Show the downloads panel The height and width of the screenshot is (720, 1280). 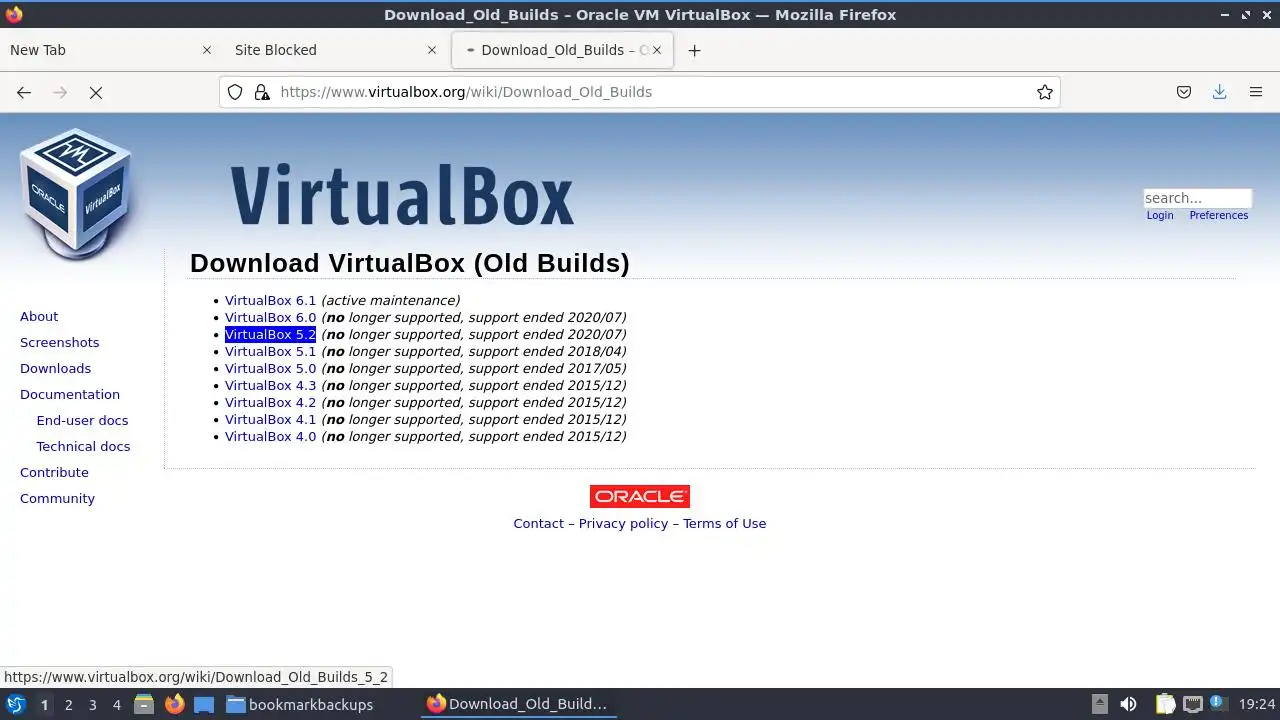(x=1220, y=92)
